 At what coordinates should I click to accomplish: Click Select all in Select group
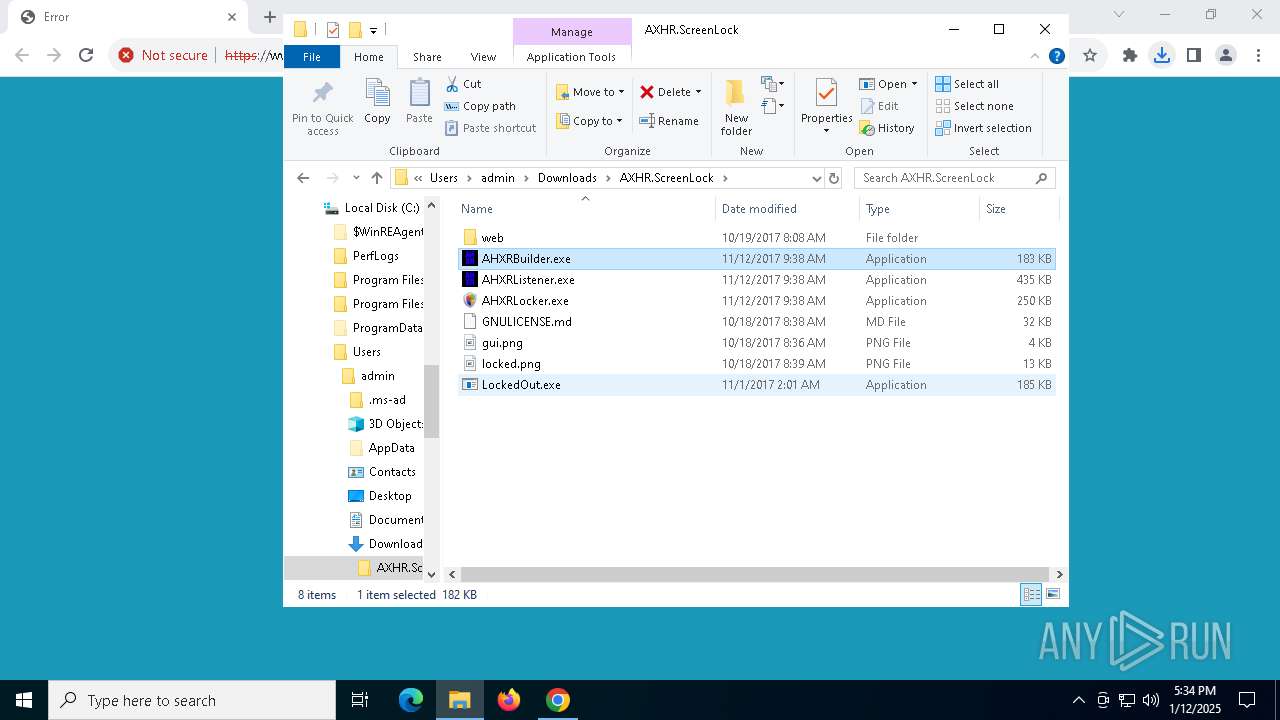click(x=966, y=84)
